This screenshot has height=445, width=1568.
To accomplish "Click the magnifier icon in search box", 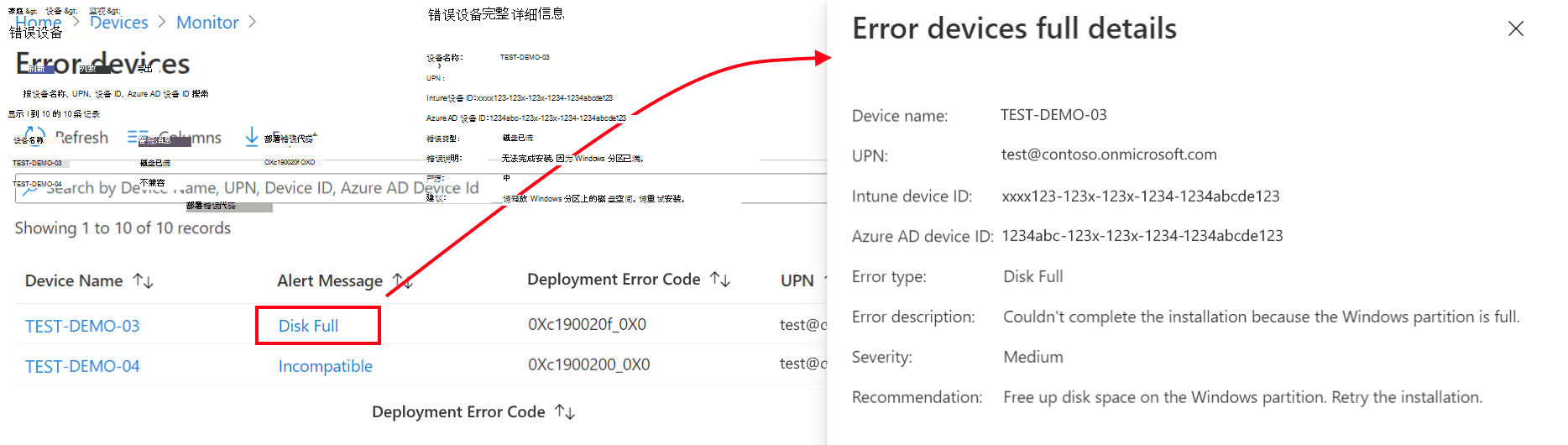I will coord(29,189).
